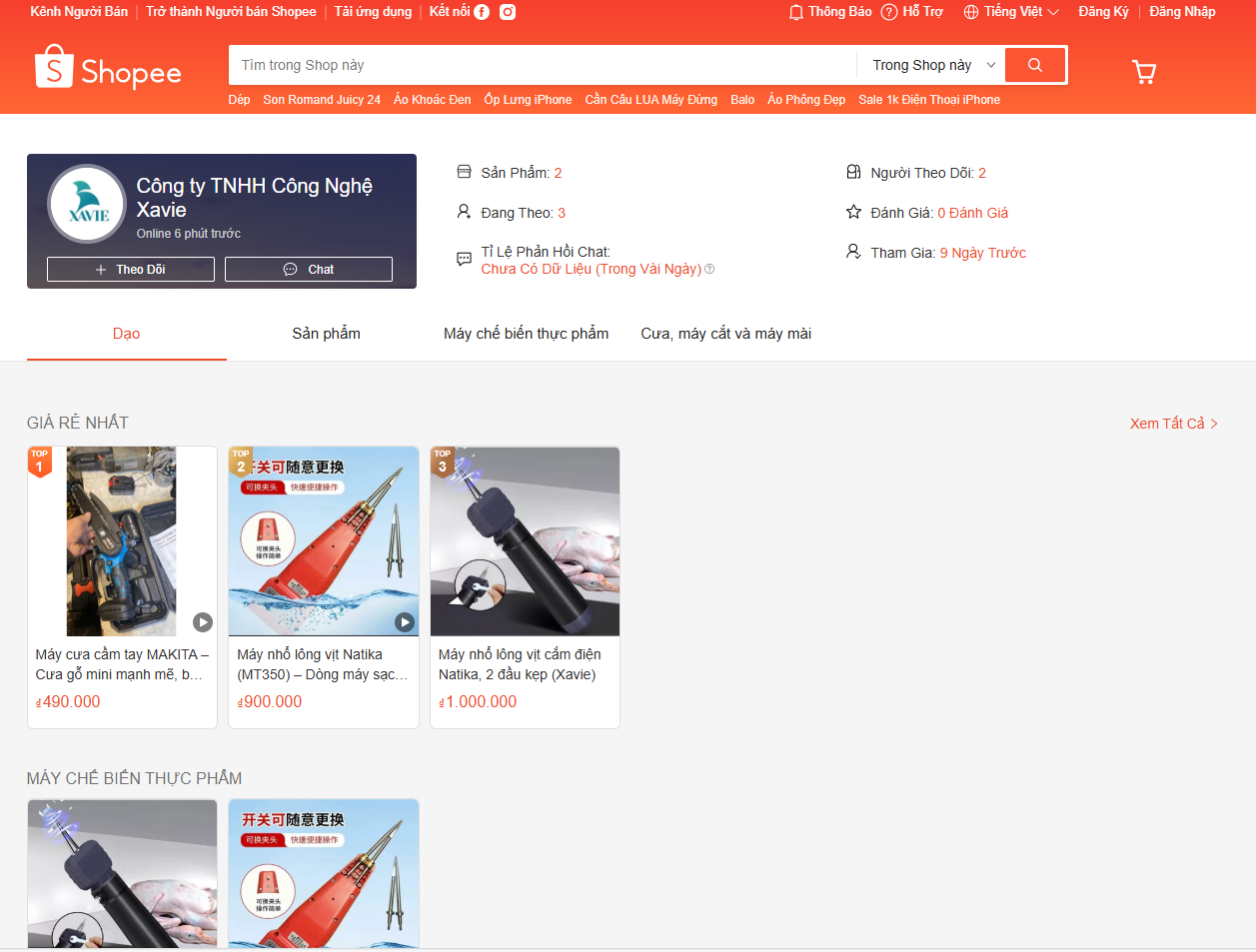The image size is (1256, 952).
Task: Click the Đang Theo person icon
Action: (x=464, y=212)
